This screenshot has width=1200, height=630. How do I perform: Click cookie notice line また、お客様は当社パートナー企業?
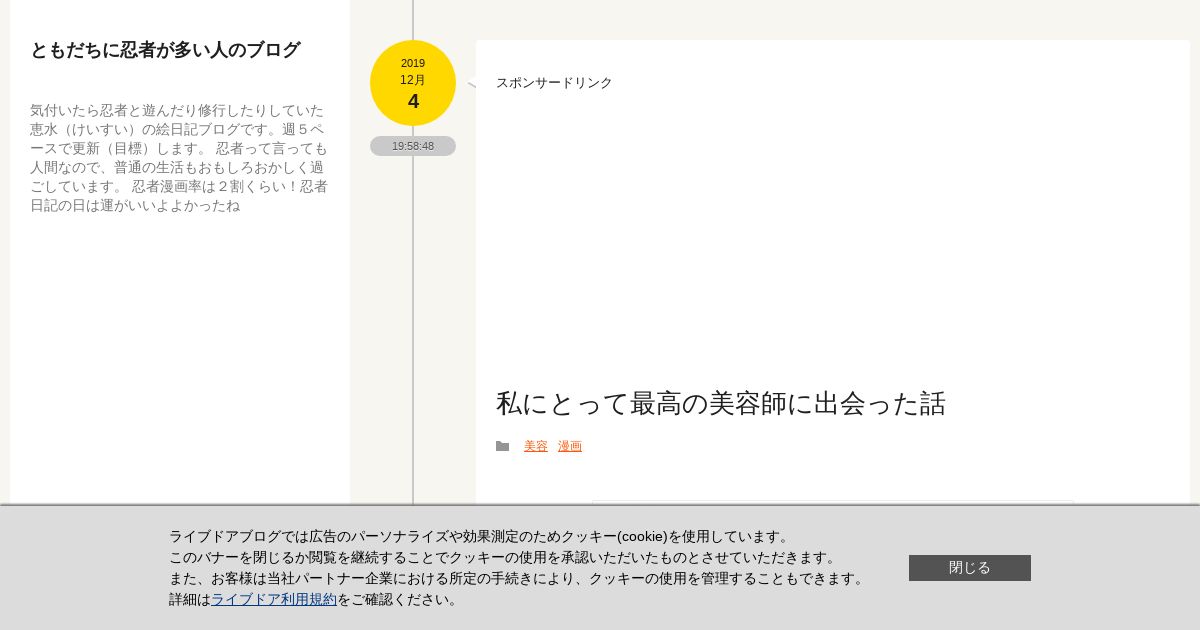519,578
